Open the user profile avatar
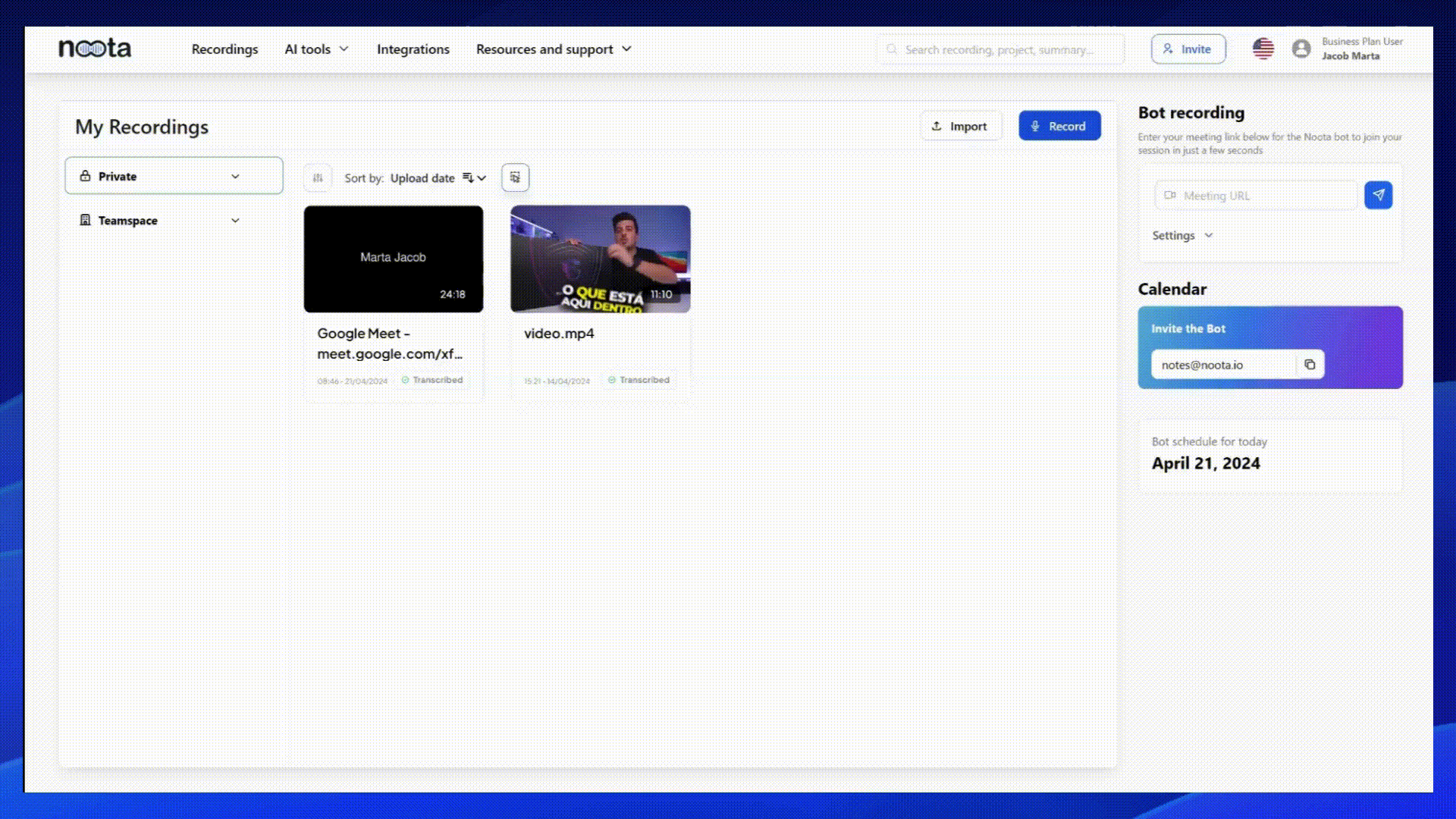Screen dimensions: 1456x819 coord(1301,49)
